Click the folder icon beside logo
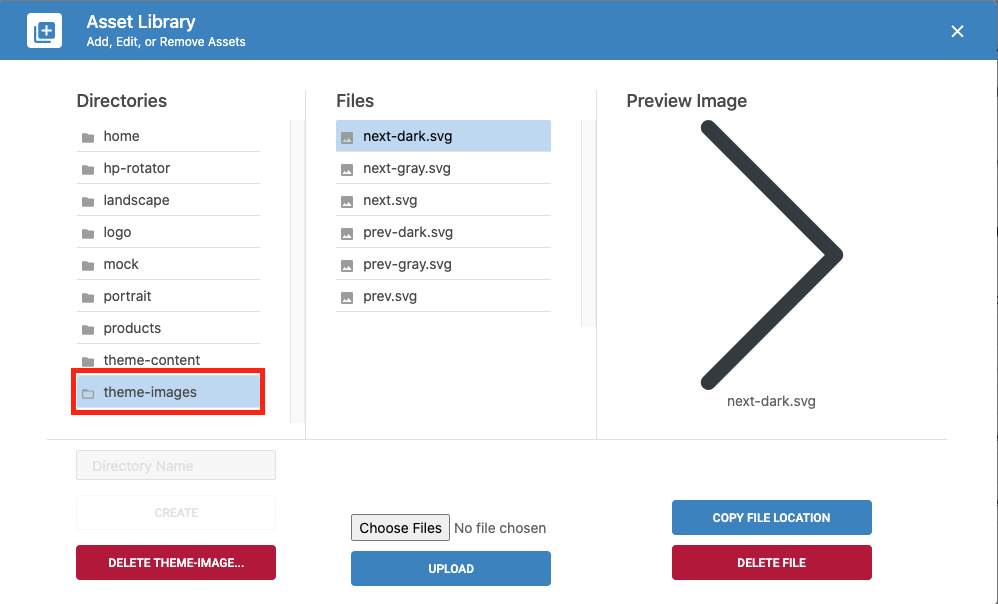This screenshot has width=998, height=604. 87,232
